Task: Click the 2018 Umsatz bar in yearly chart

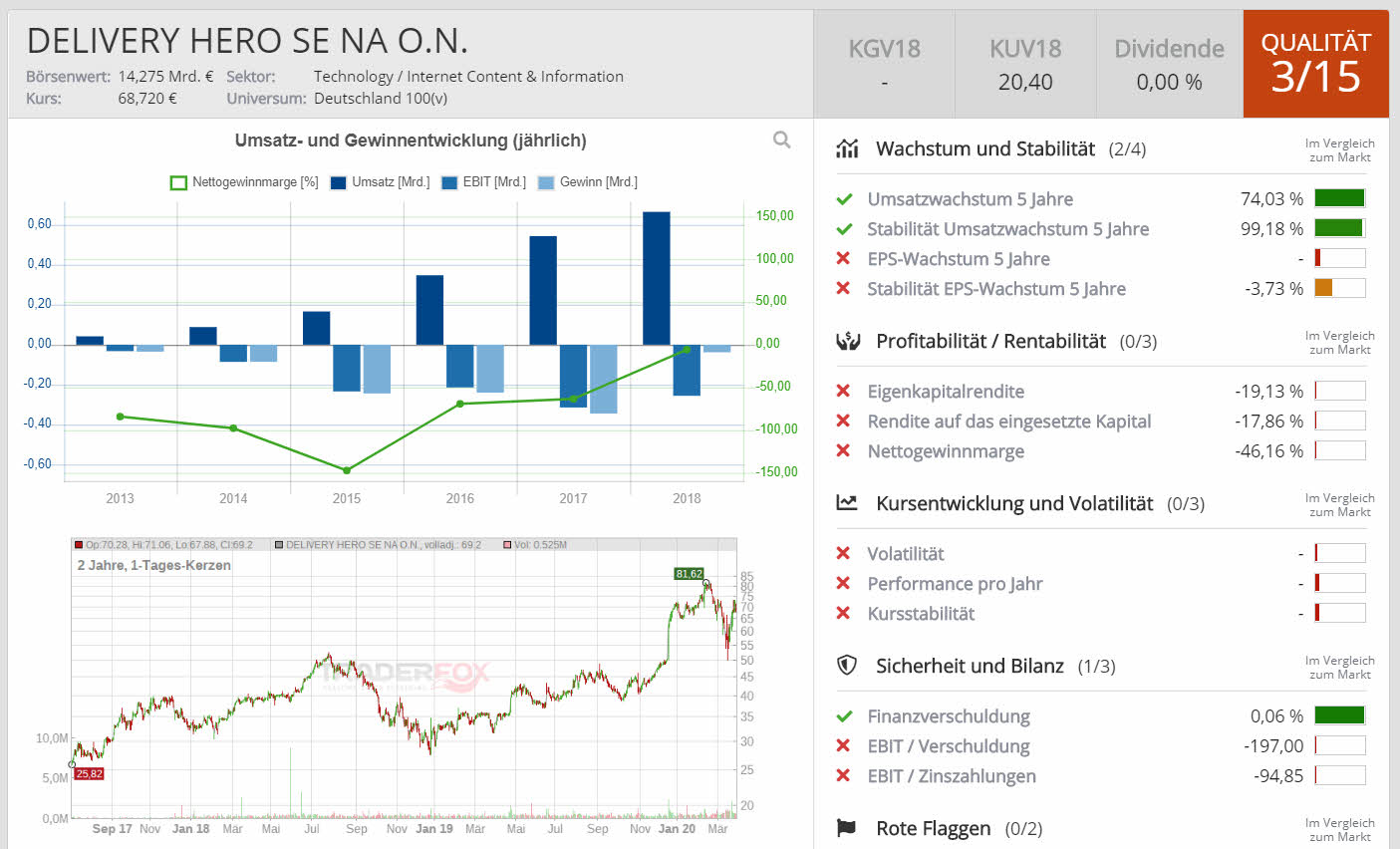Action: [657, 278]
